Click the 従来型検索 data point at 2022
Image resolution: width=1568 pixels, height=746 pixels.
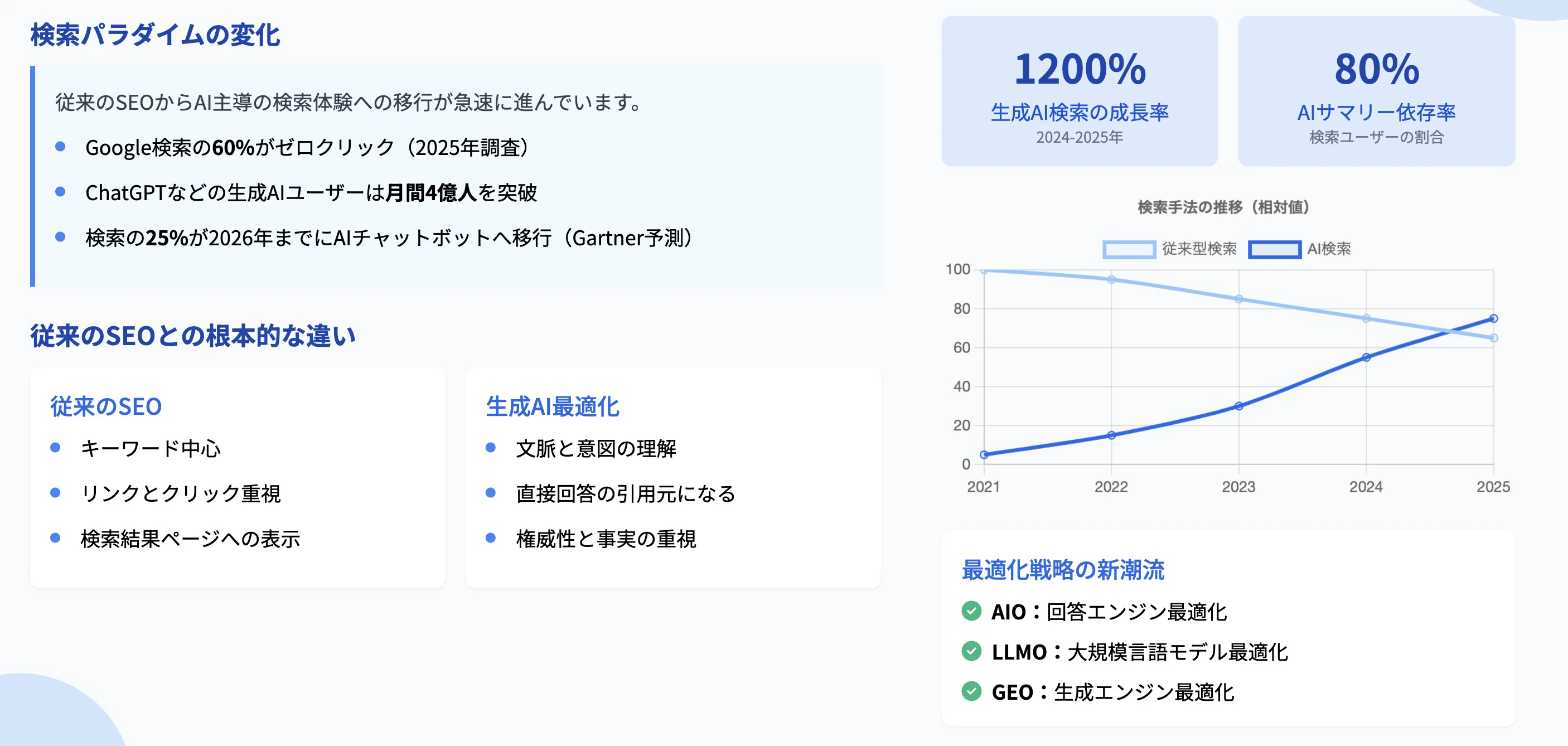(x=1111, y=280)
